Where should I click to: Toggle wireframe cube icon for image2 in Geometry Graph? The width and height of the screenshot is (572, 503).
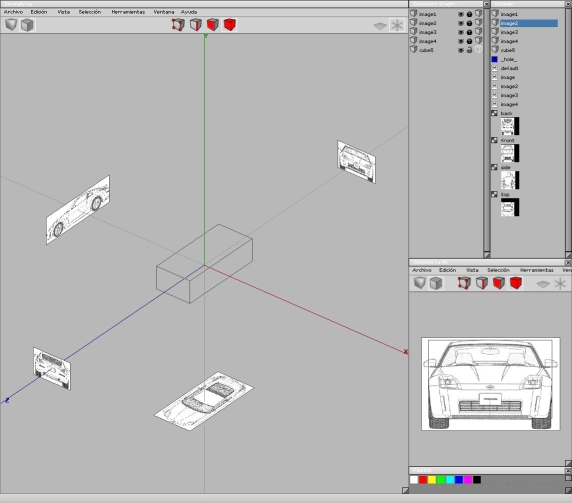pyautogui.click(x=478, y=23)
